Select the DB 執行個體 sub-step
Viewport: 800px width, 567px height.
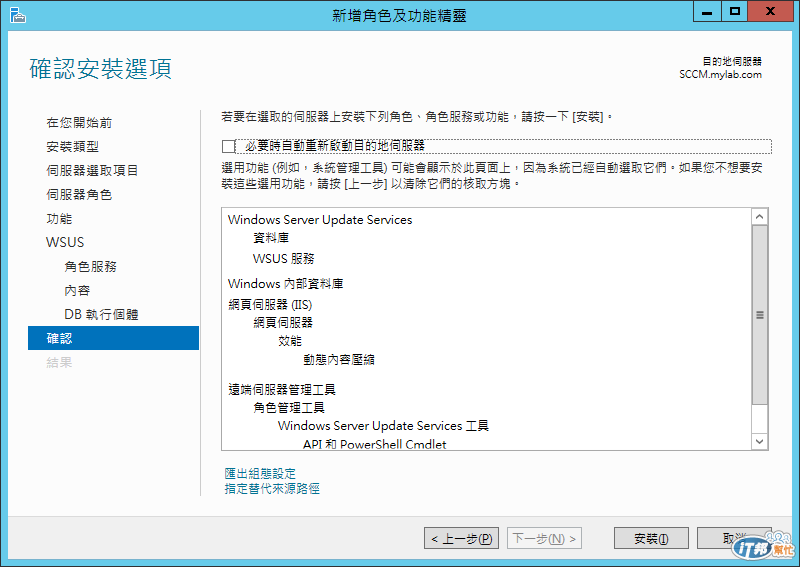[102, 314]
